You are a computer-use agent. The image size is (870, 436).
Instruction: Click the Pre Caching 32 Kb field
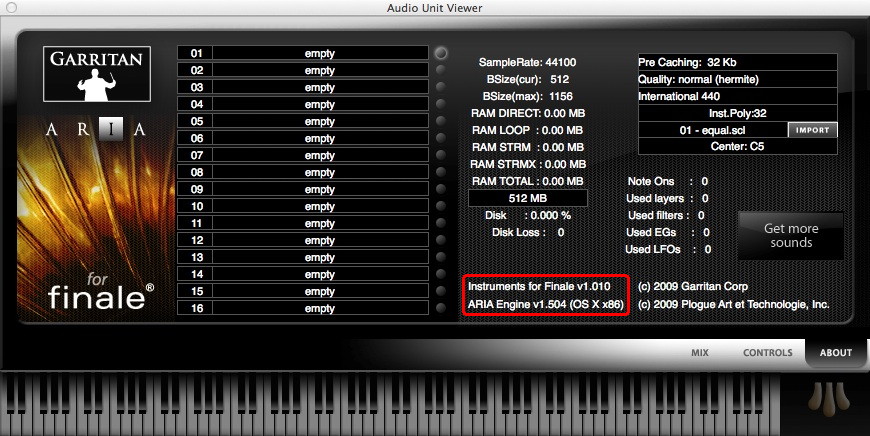coord(737,62)
